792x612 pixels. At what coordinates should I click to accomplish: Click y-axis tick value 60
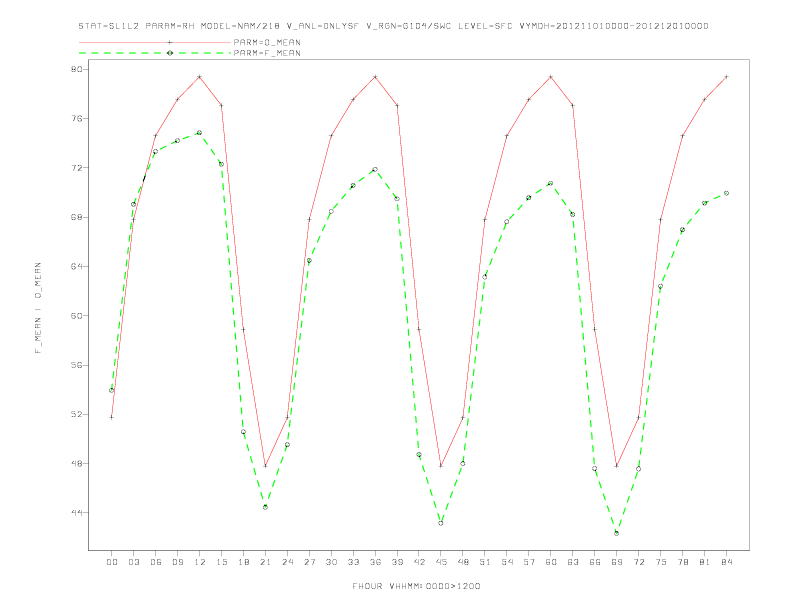pos(77,316)
